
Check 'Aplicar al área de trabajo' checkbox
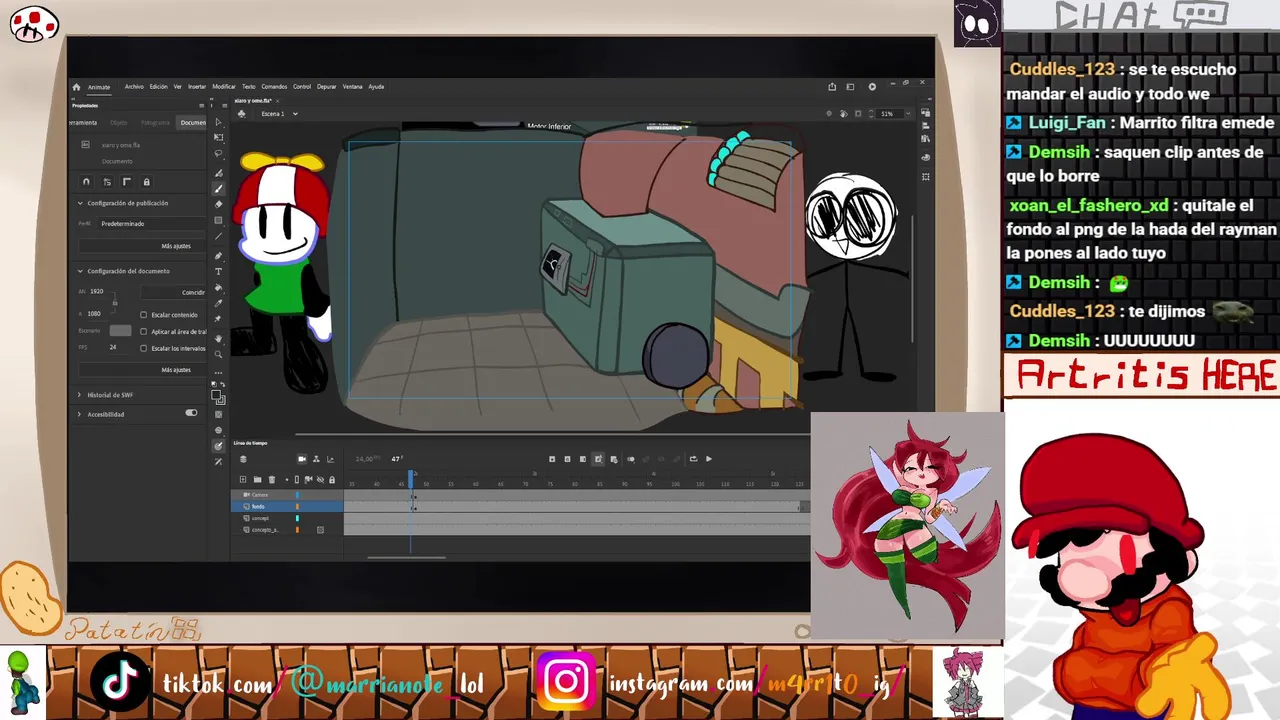click(x=144, y=331)
